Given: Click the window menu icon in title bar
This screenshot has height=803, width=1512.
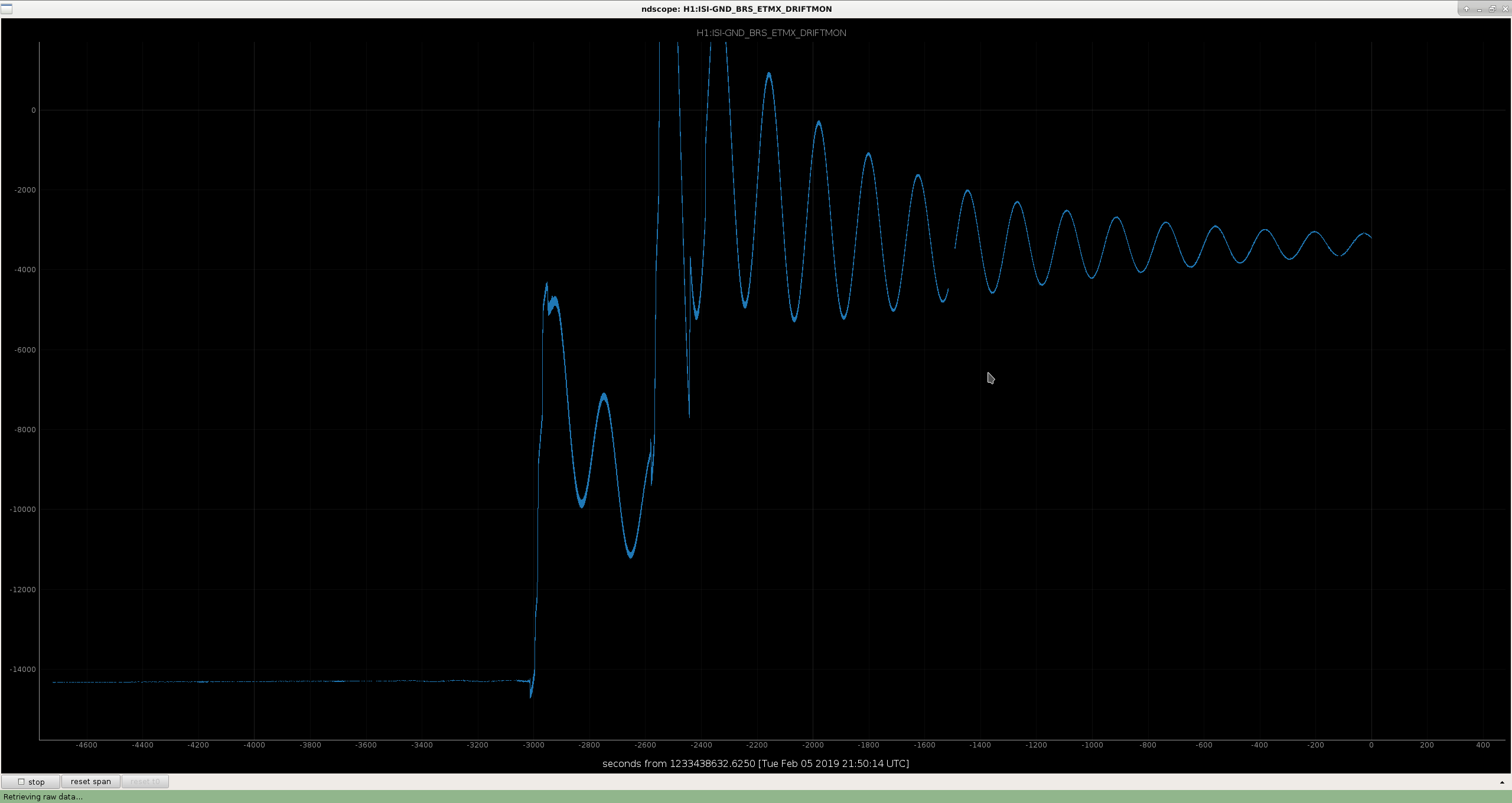Looking at the screenshot, I should [x=6, y=9].
